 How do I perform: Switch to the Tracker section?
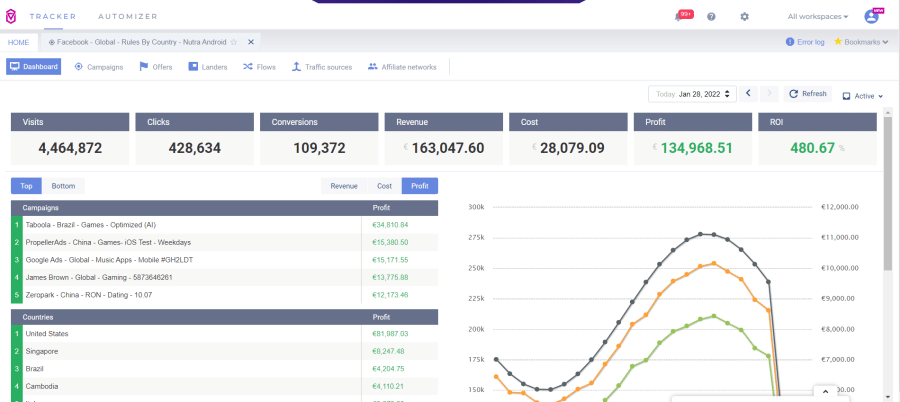[53, 17]
